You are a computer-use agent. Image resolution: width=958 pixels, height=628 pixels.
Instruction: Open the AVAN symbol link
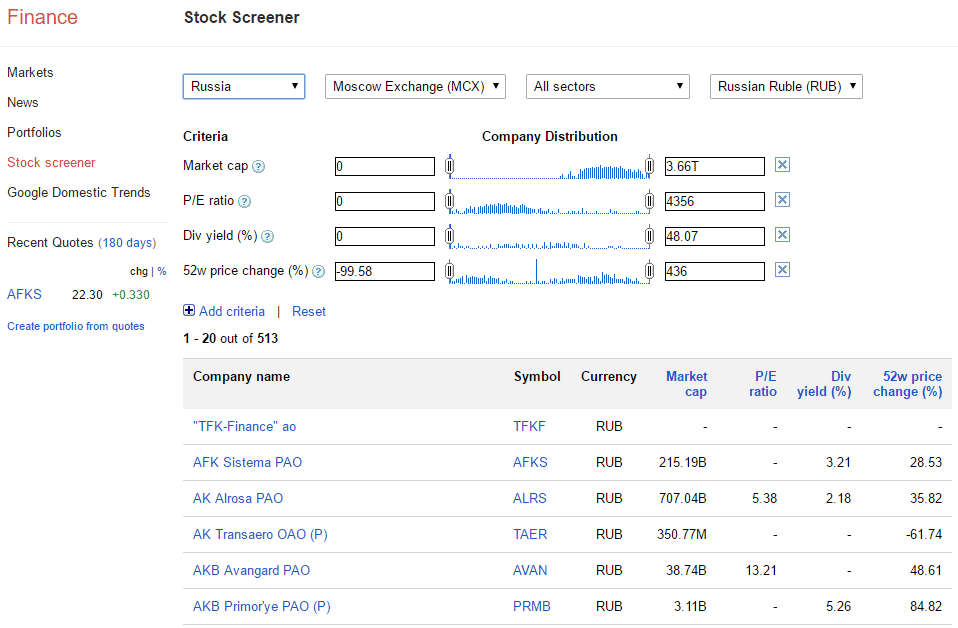click(x=530, y=571)
